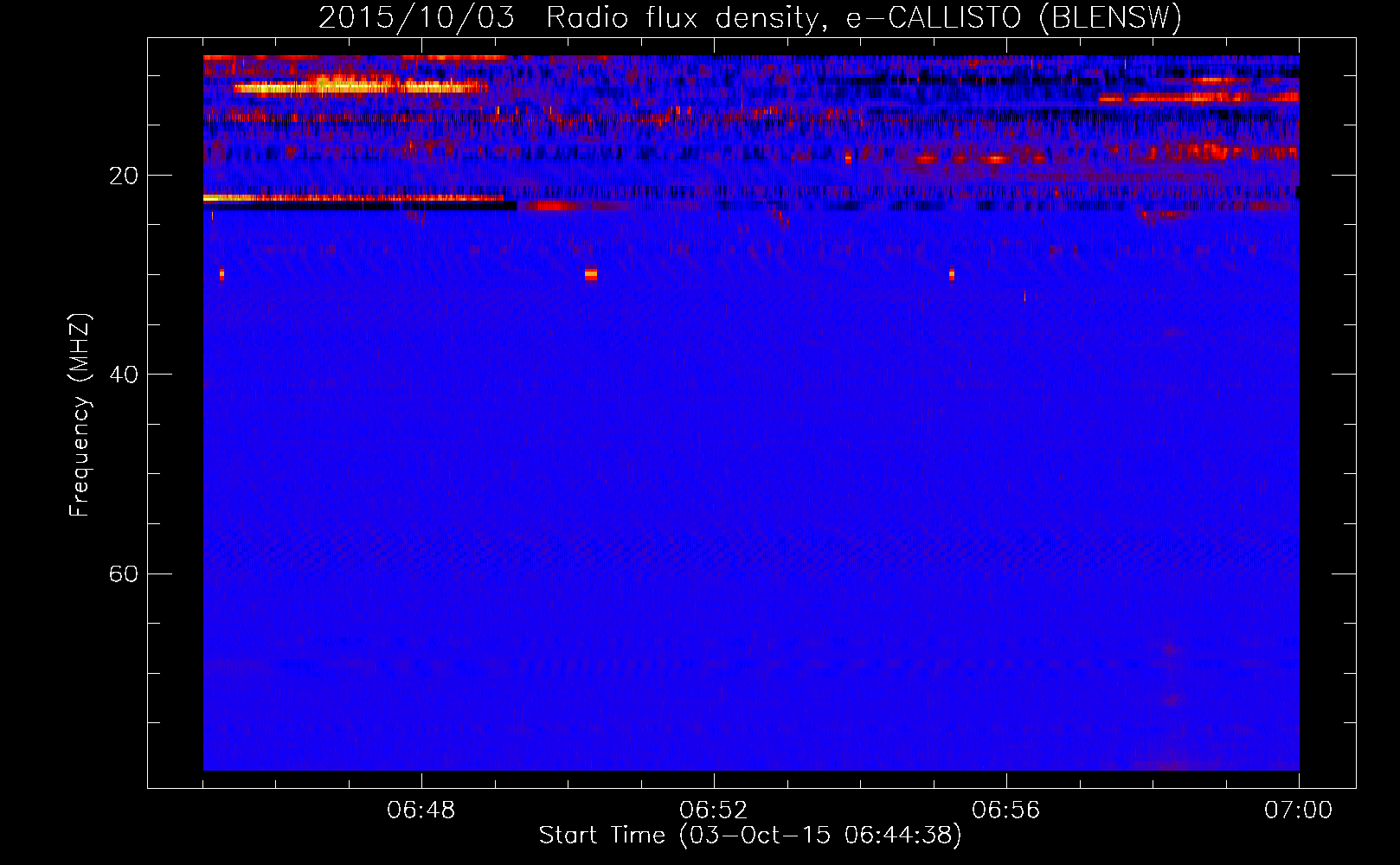Click the 40 MHz tick label
The image size is (1400, 865).
pos(123,375)
